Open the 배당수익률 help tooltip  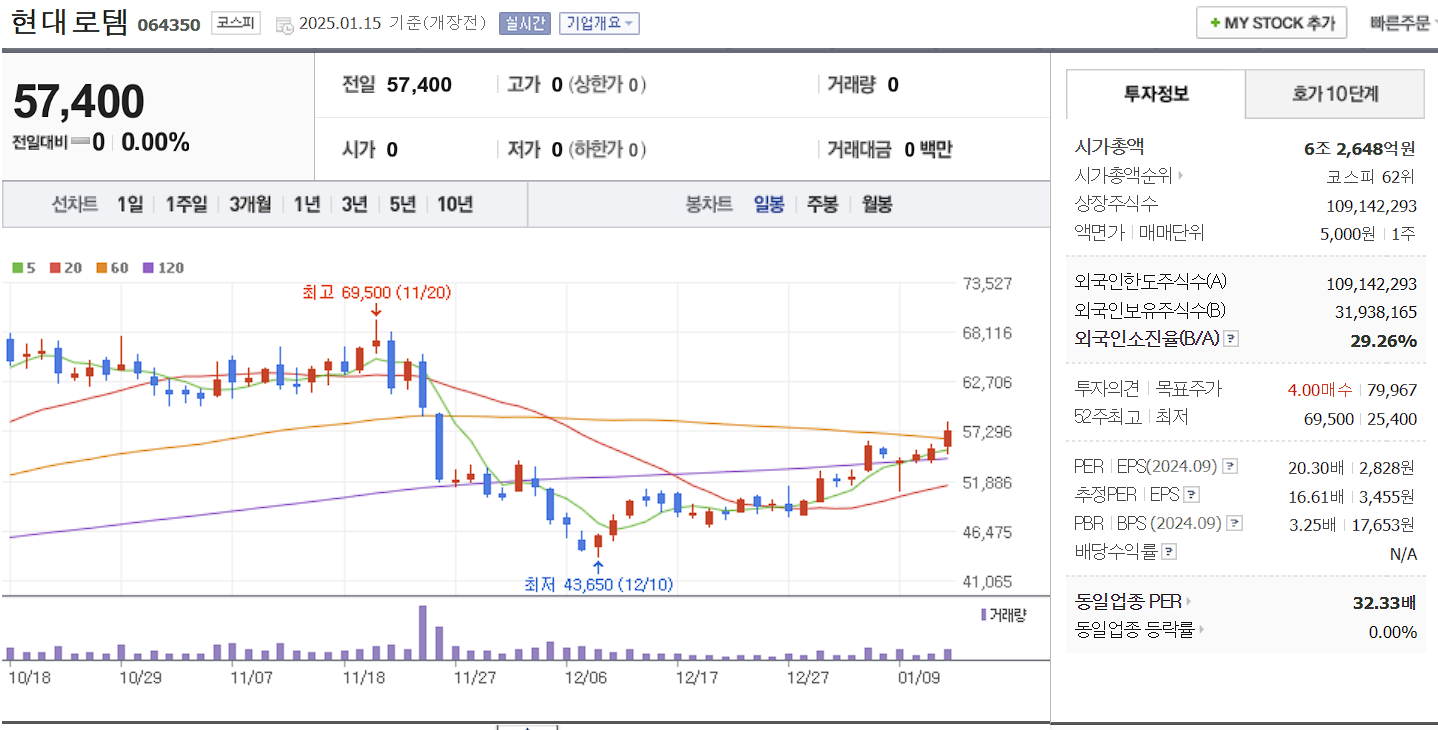tap(1168, 549)
